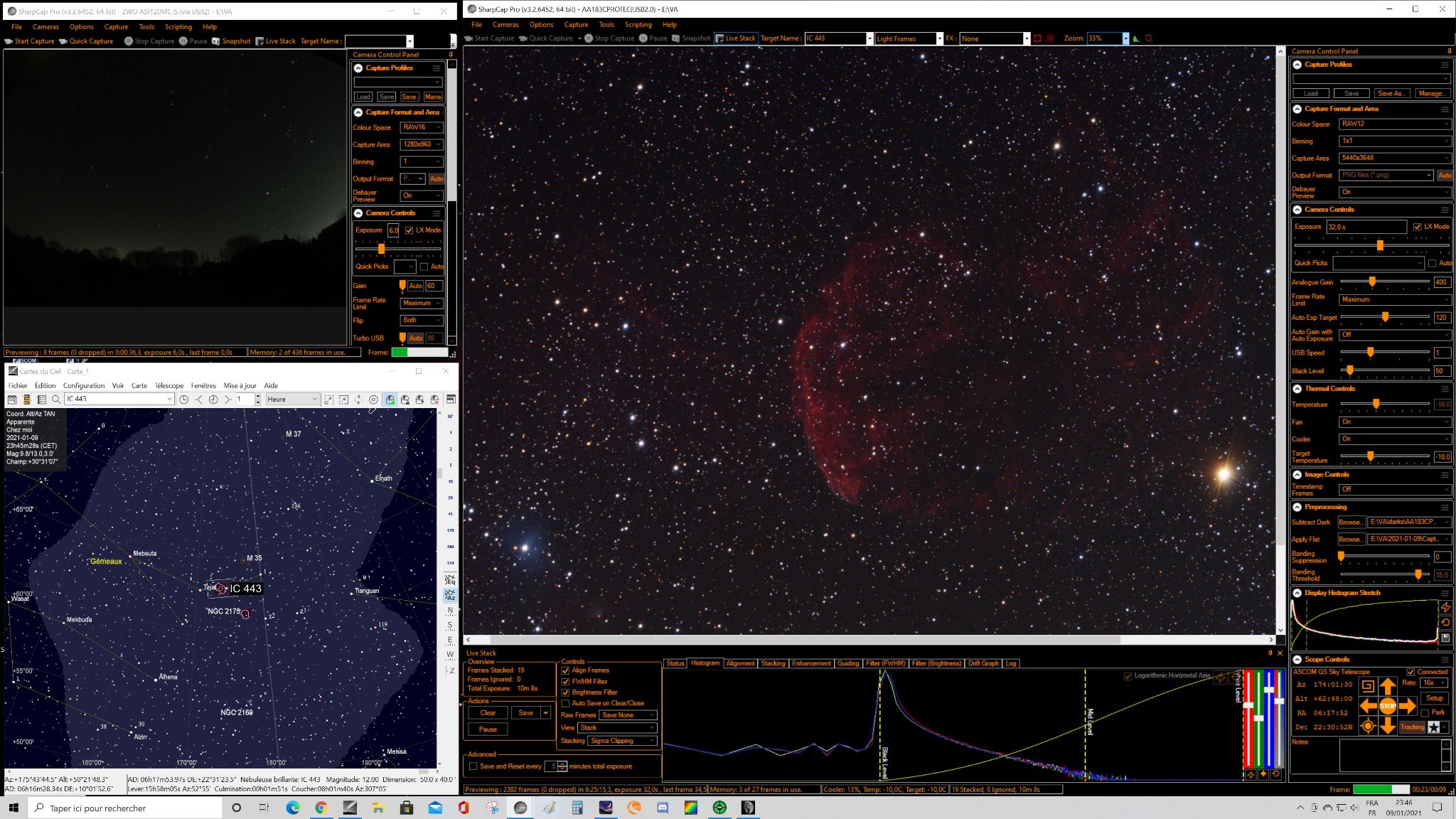This screenshot has height=819, width=1456.
Task: Open Discord from the taskbar
Action: pos(663,808)
